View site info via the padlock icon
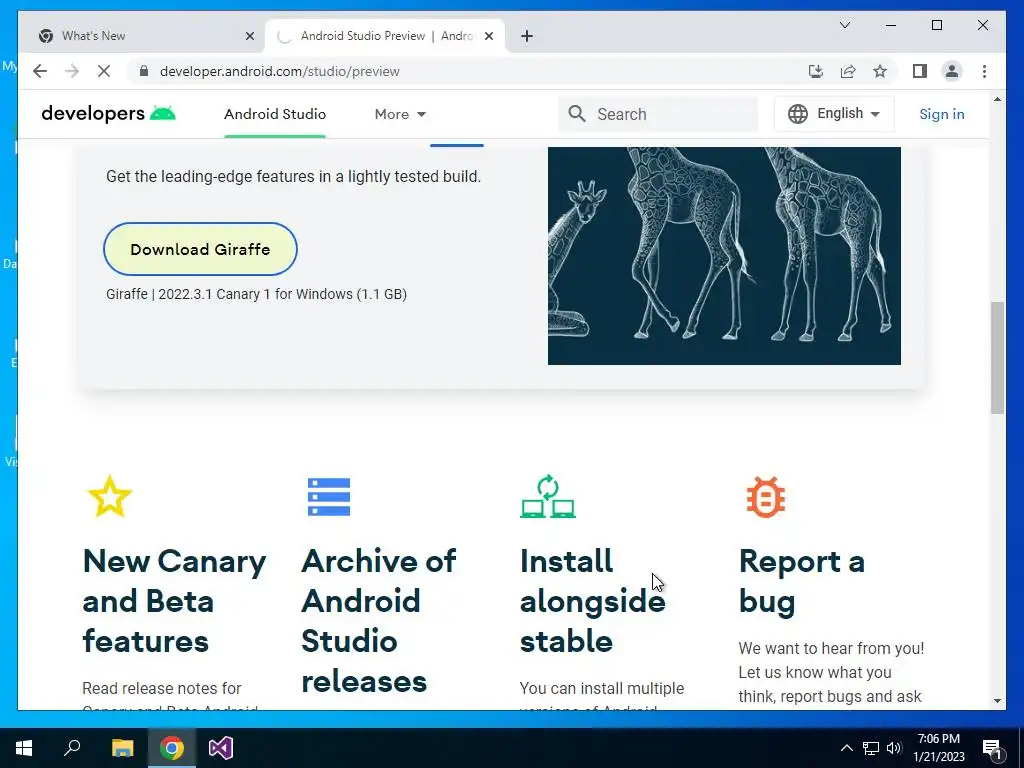This screenshot has width=1024, height=768. point(144,71)
